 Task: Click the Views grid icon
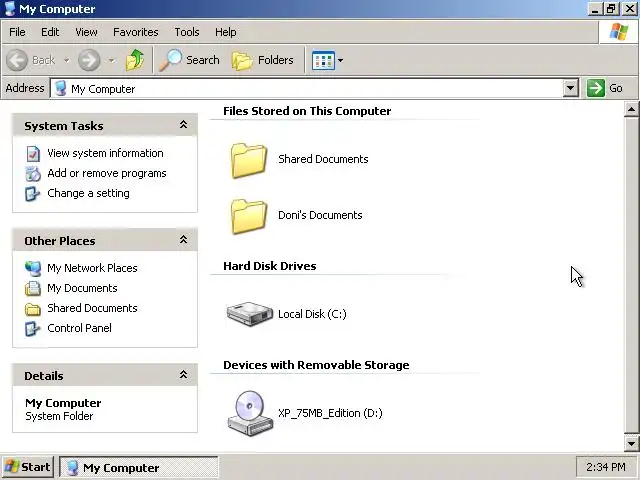point(323,60)
